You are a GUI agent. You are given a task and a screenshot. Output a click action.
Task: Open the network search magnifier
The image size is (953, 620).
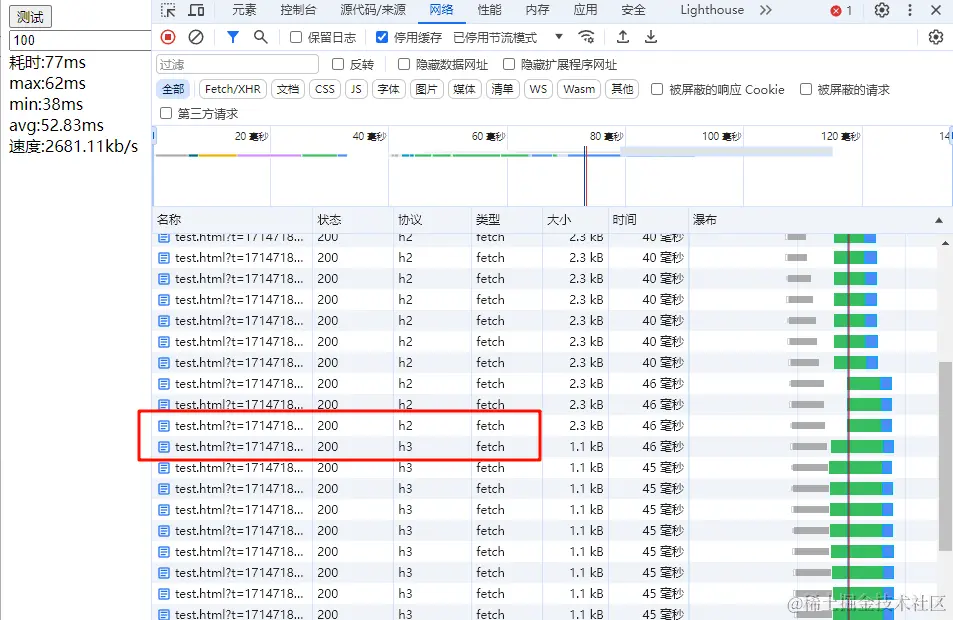pos(260,37)
